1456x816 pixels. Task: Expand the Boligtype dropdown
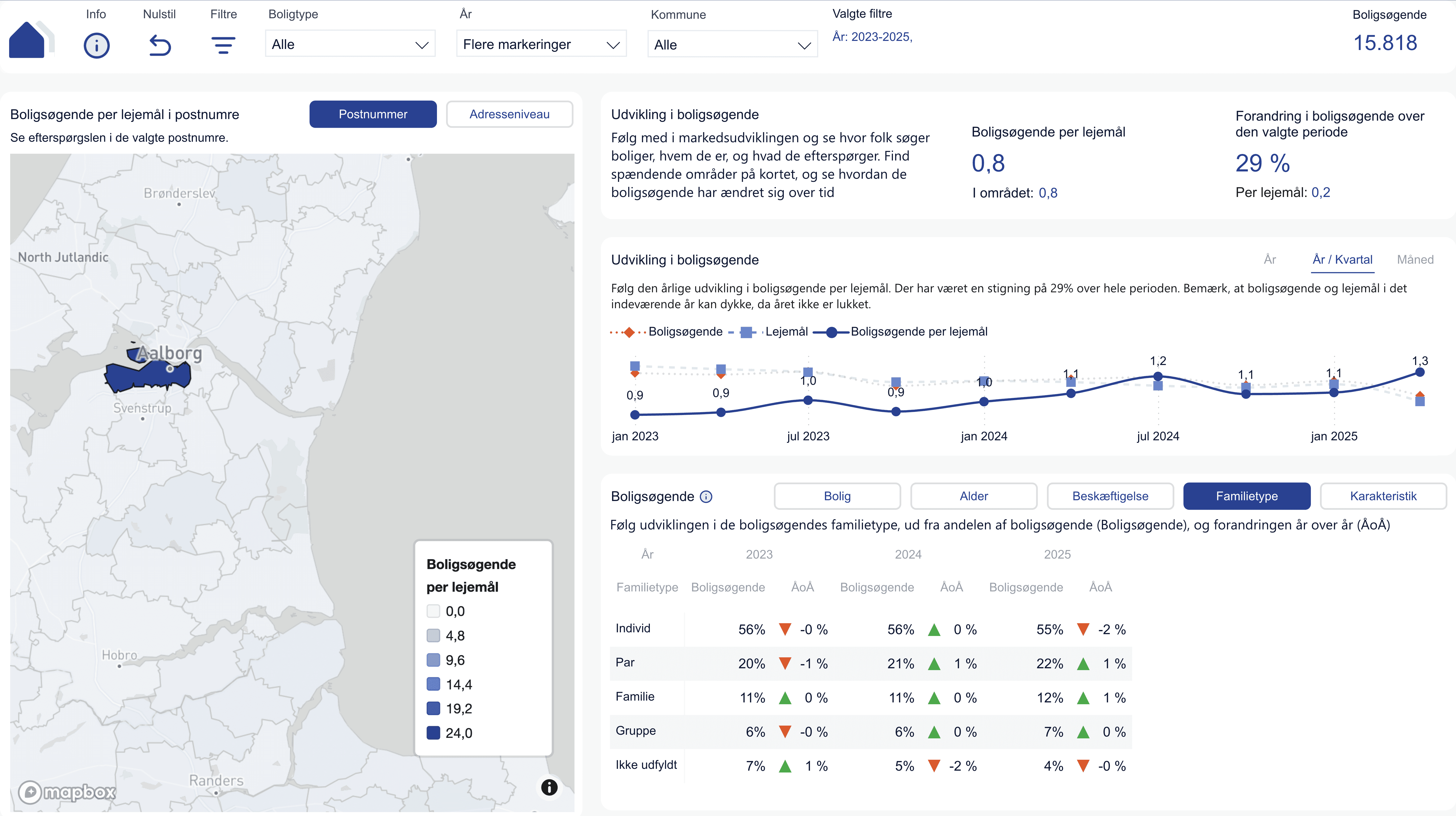point(350,45)
